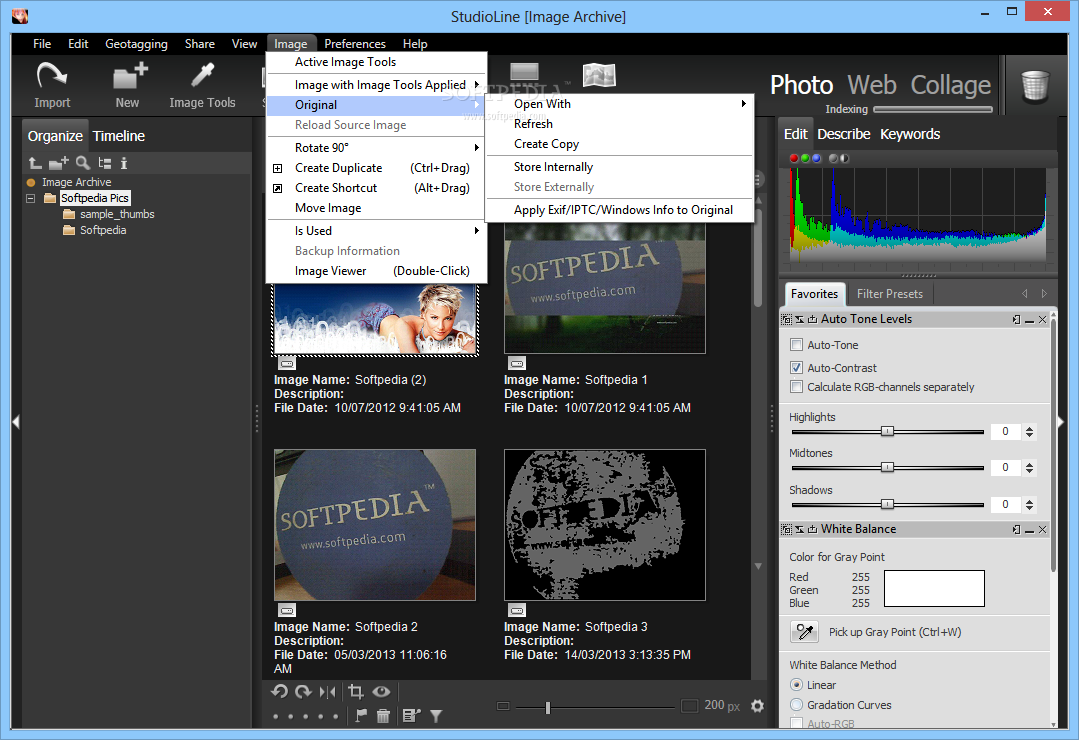Collapse the right panel with the edge arrow
Image resolution: width=1079 pixels, height=740 pixels.
click(1060, 421)
